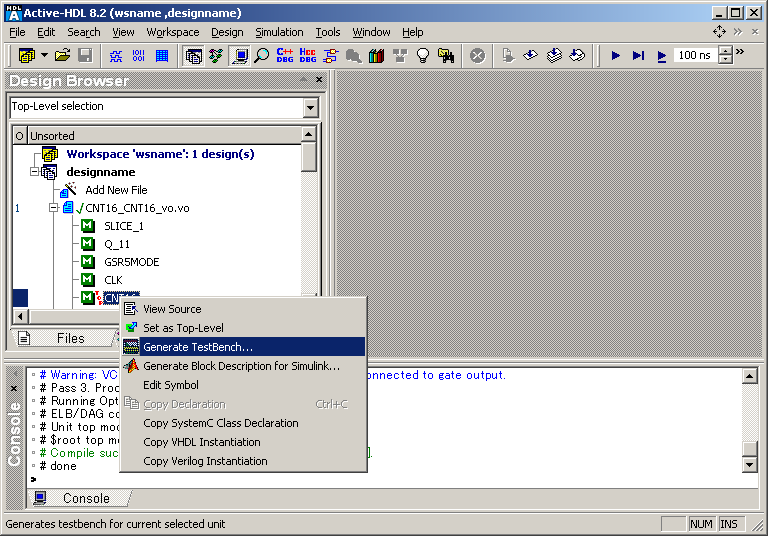Open the Top-Level selection dropdown
The image size is (768, 536).
coord(310,108)
